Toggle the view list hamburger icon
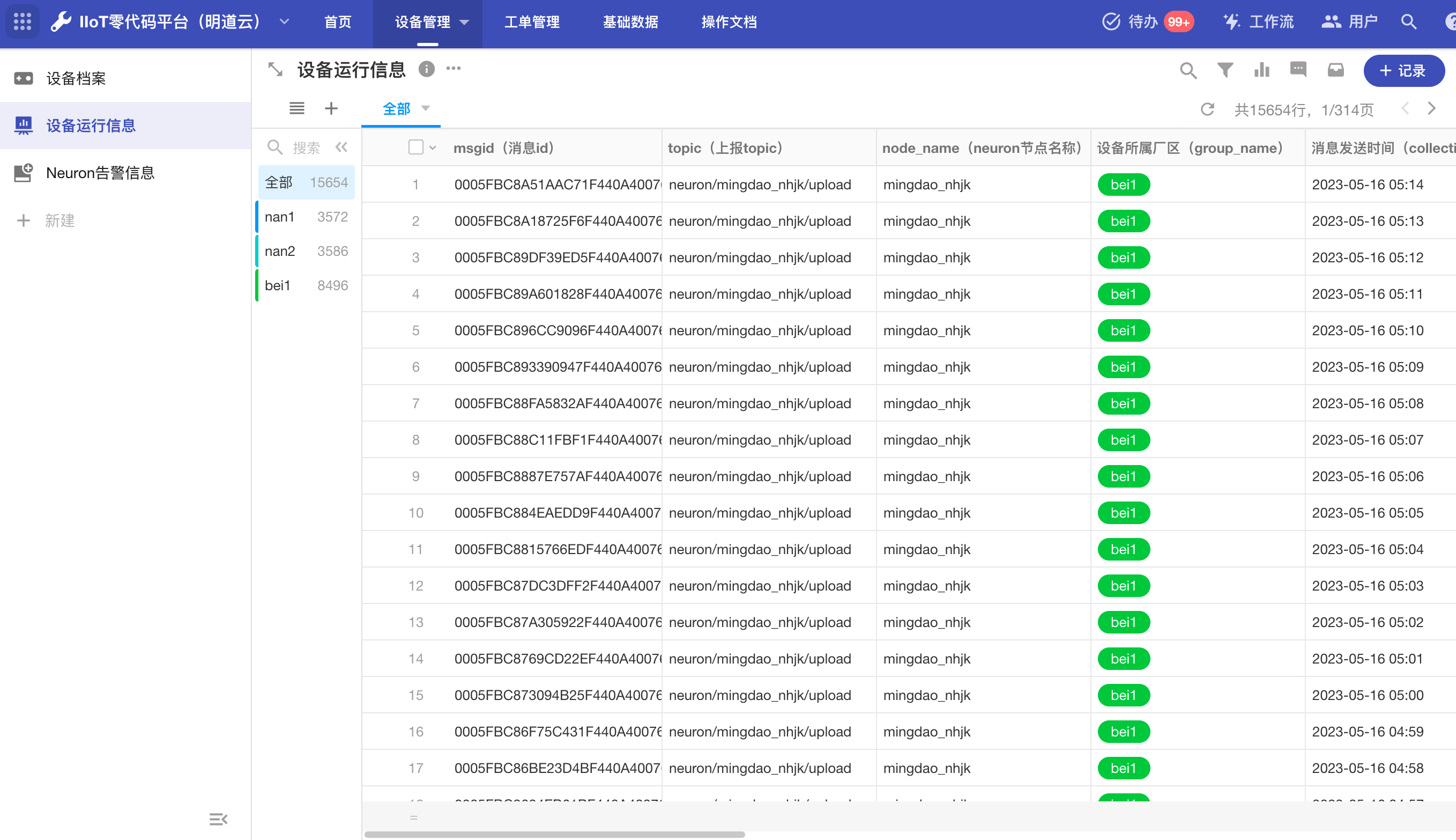The image size is (1456, 840). pyautogui.click(x=297, y=108)
